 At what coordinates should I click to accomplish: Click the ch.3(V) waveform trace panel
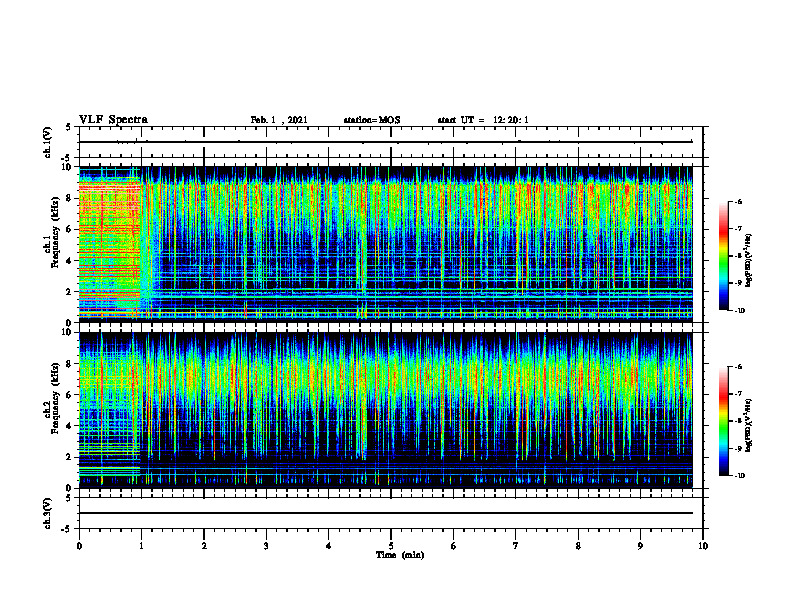coord(391,513)
